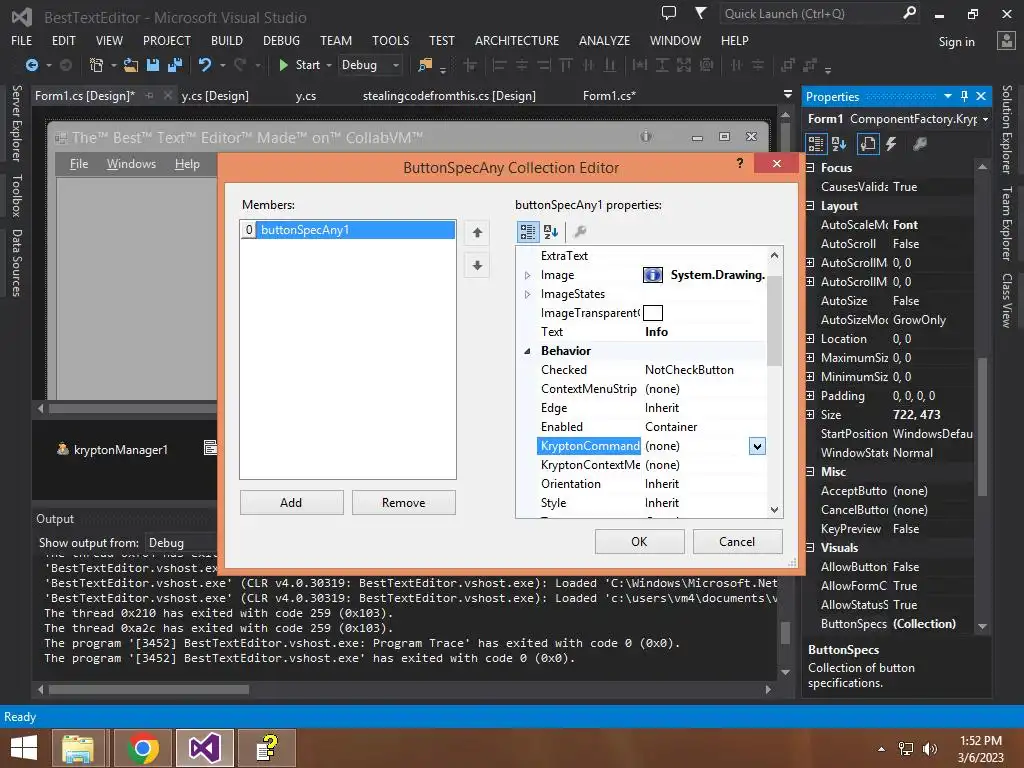This screenshot has height=768, width=1024.
Task: Confirm with the OK button
Action: 639,541
